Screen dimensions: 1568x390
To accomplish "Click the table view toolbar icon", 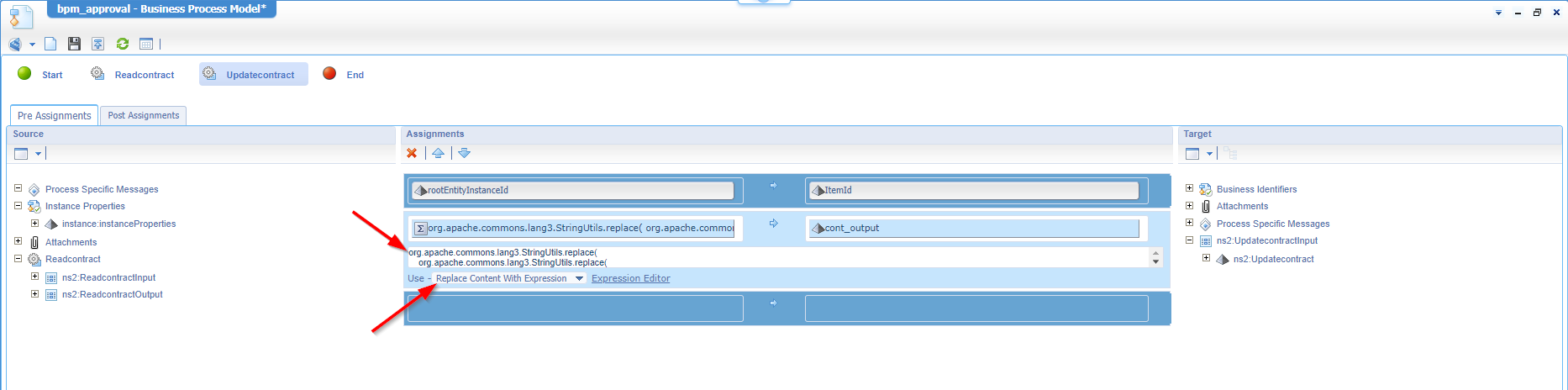I will (146, 44).
